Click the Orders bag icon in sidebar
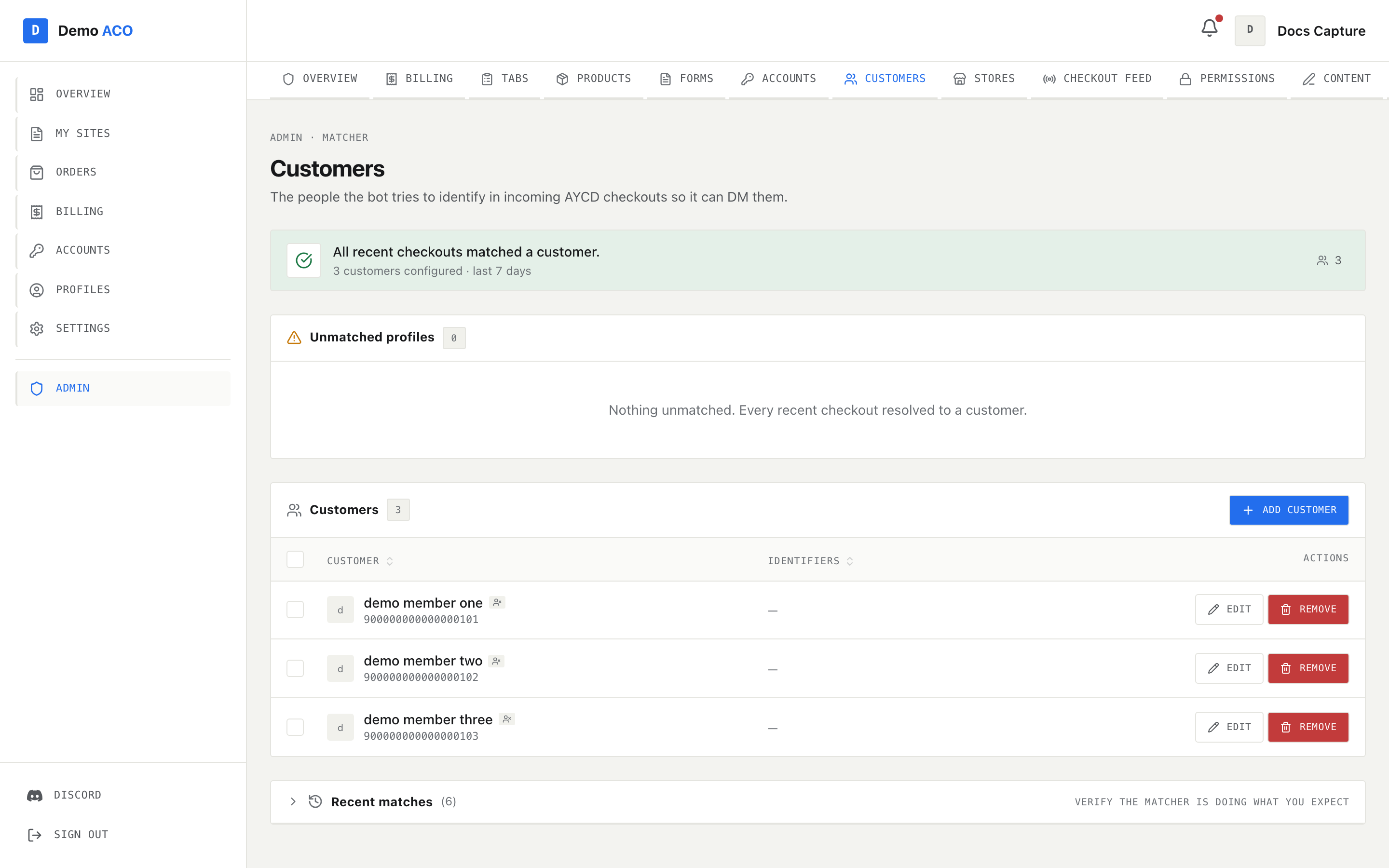This screenshot has height=868, width=1389. point(37,172)
